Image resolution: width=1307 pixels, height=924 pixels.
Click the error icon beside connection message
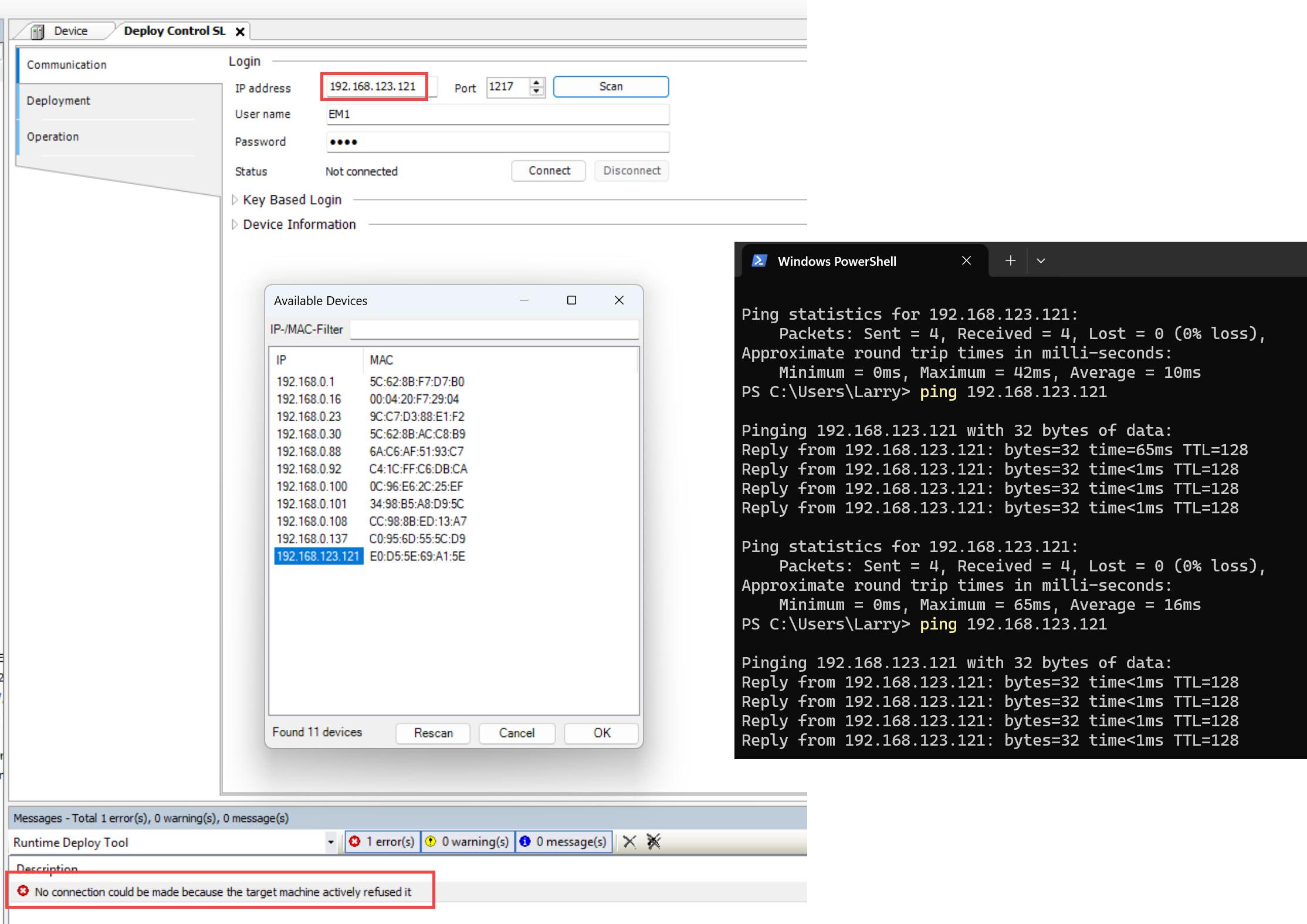tap(23, 891)
